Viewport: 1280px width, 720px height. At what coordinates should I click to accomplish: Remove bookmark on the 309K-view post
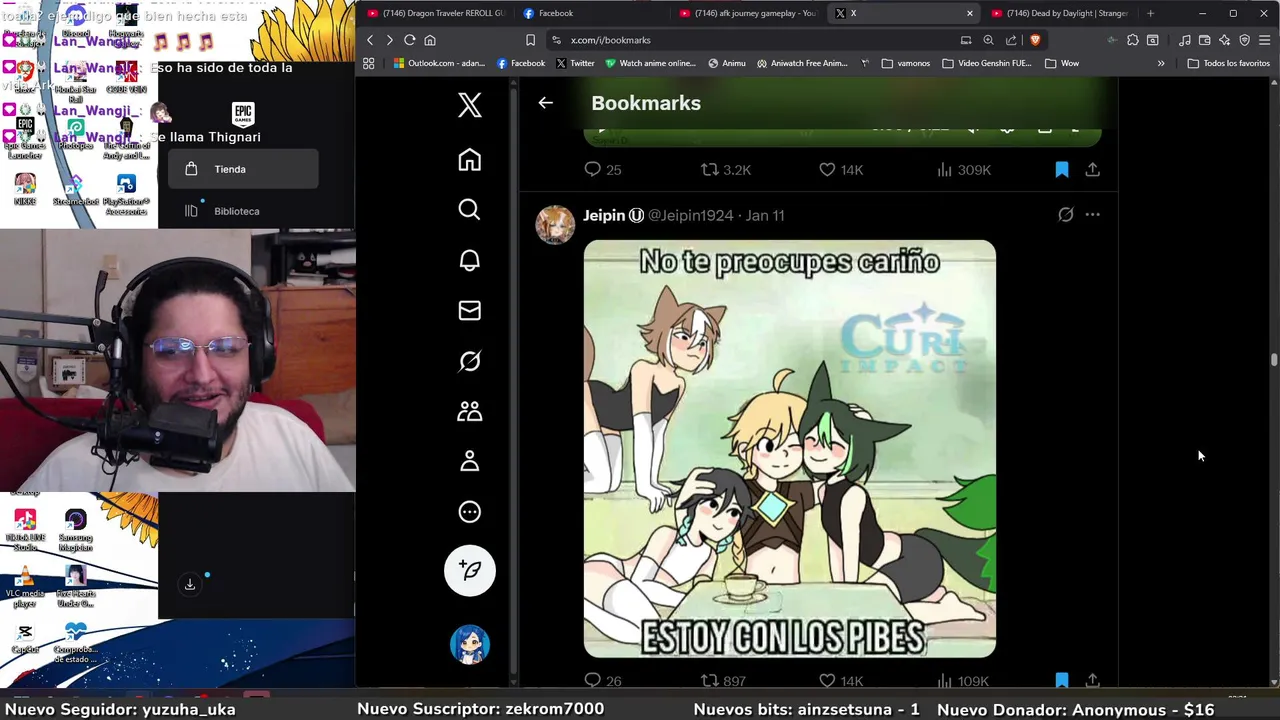tap(1062, 170)
